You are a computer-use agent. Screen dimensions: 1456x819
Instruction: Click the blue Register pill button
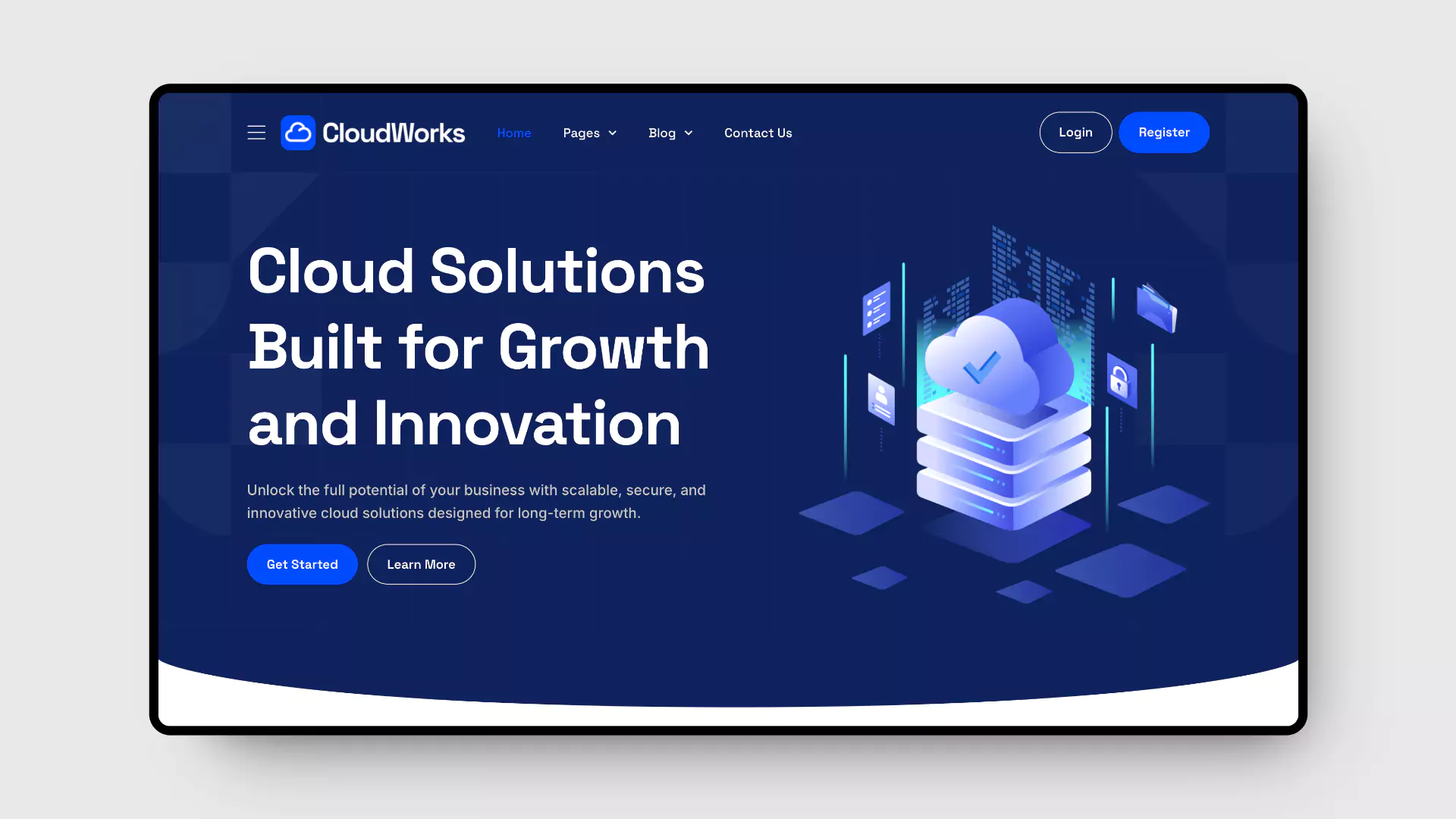[x=1164, y=132]
